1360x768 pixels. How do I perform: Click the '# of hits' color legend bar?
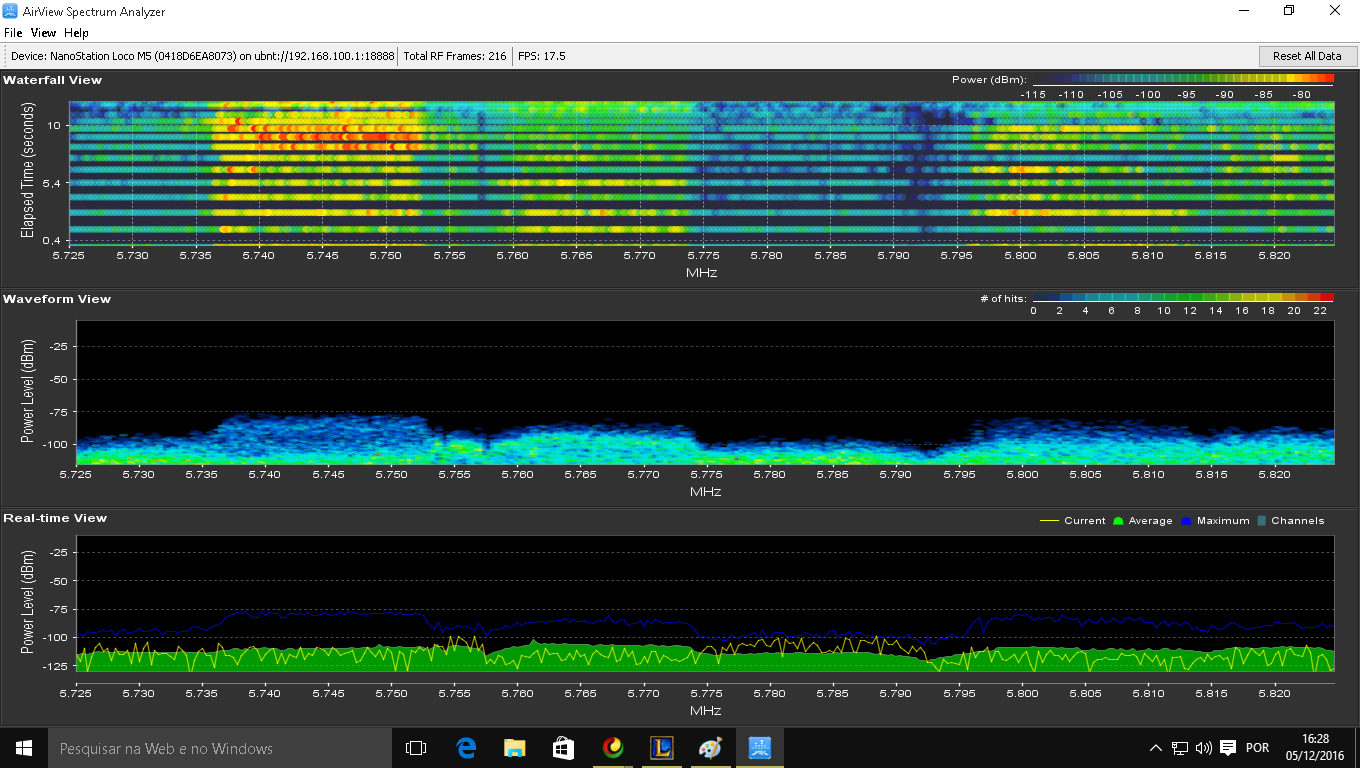[x=1182, y=298]
